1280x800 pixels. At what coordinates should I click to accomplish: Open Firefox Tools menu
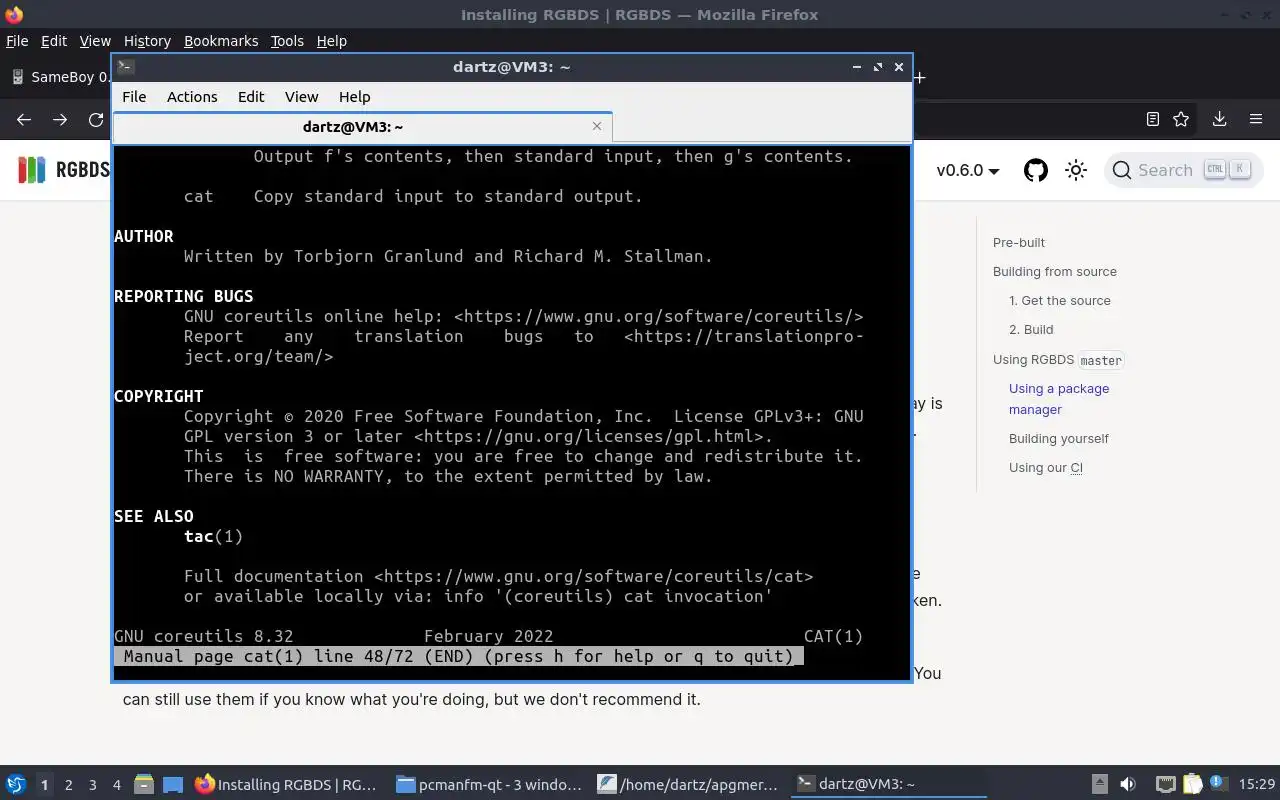287,41
